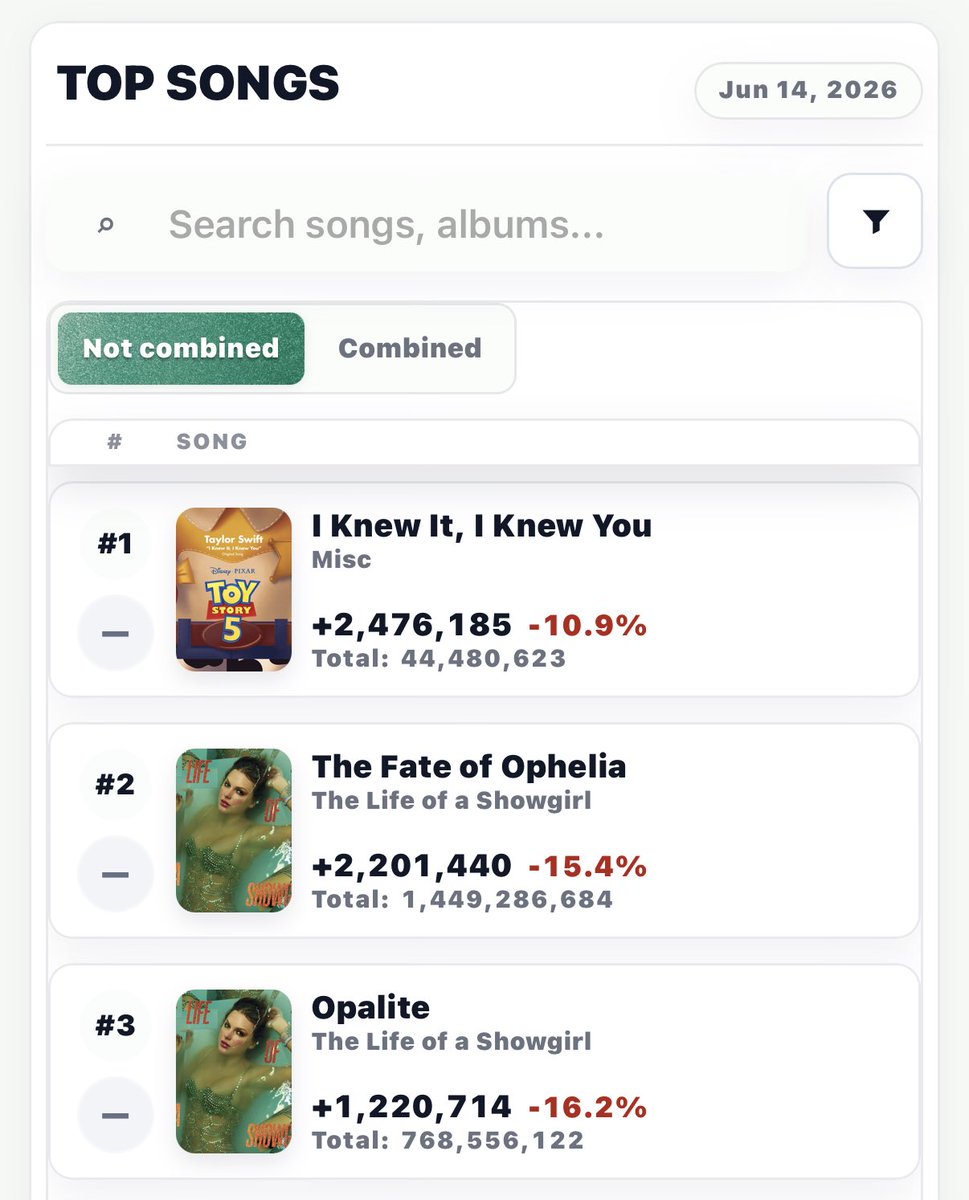Image resolution: width=969 pixels, height=1200 pixels.
Task: Click the Toy Story 5 cover art
Action: coord(234,589)
